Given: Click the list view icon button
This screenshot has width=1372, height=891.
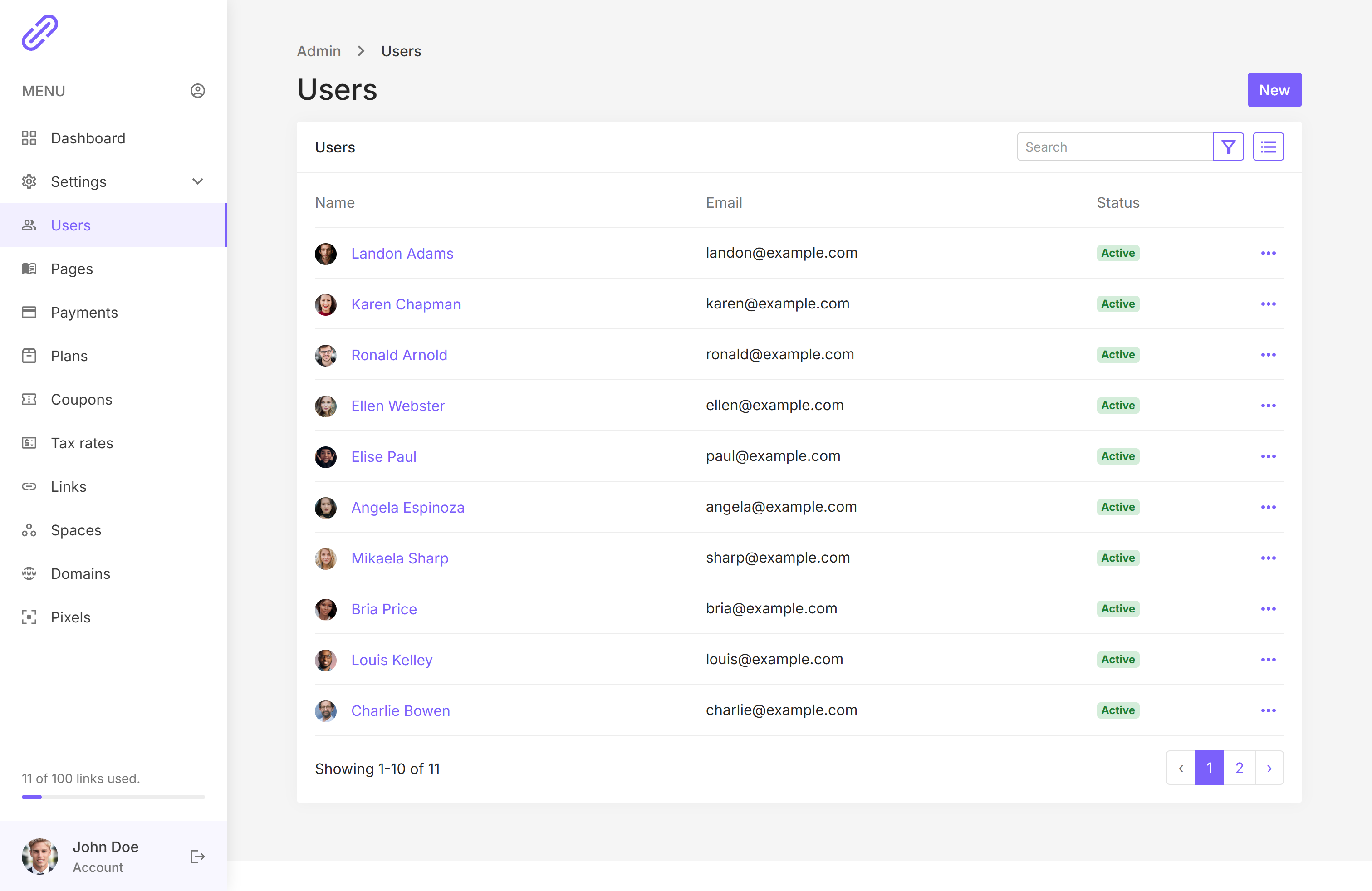Looking at the screenshot, I should 1268,147.
